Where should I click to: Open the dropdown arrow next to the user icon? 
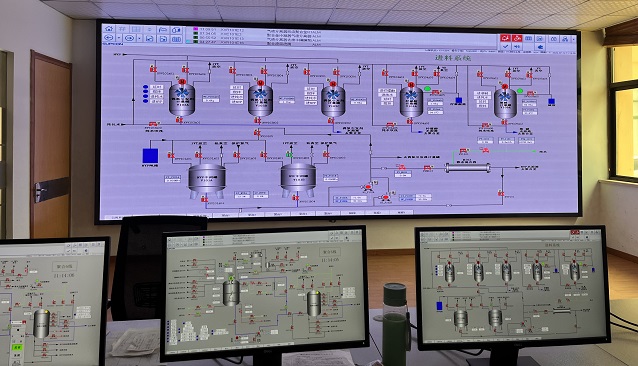tap(573, 39)
